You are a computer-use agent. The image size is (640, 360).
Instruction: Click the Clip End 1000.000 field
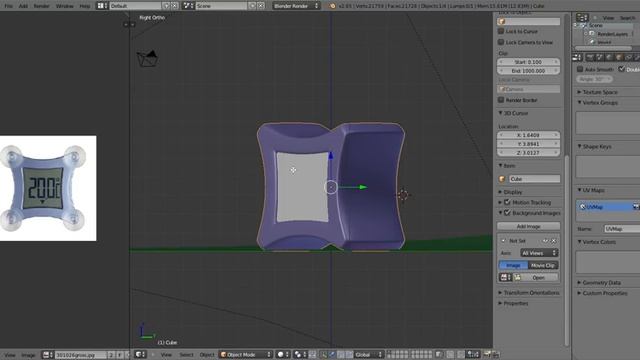tap(529, 71)
